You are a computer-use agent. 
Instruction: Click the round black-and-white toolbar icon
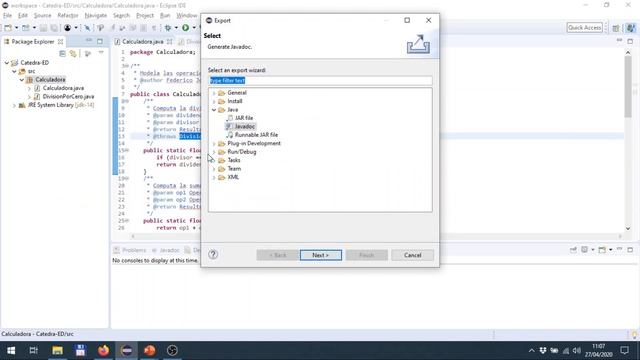tap(67, 28)
